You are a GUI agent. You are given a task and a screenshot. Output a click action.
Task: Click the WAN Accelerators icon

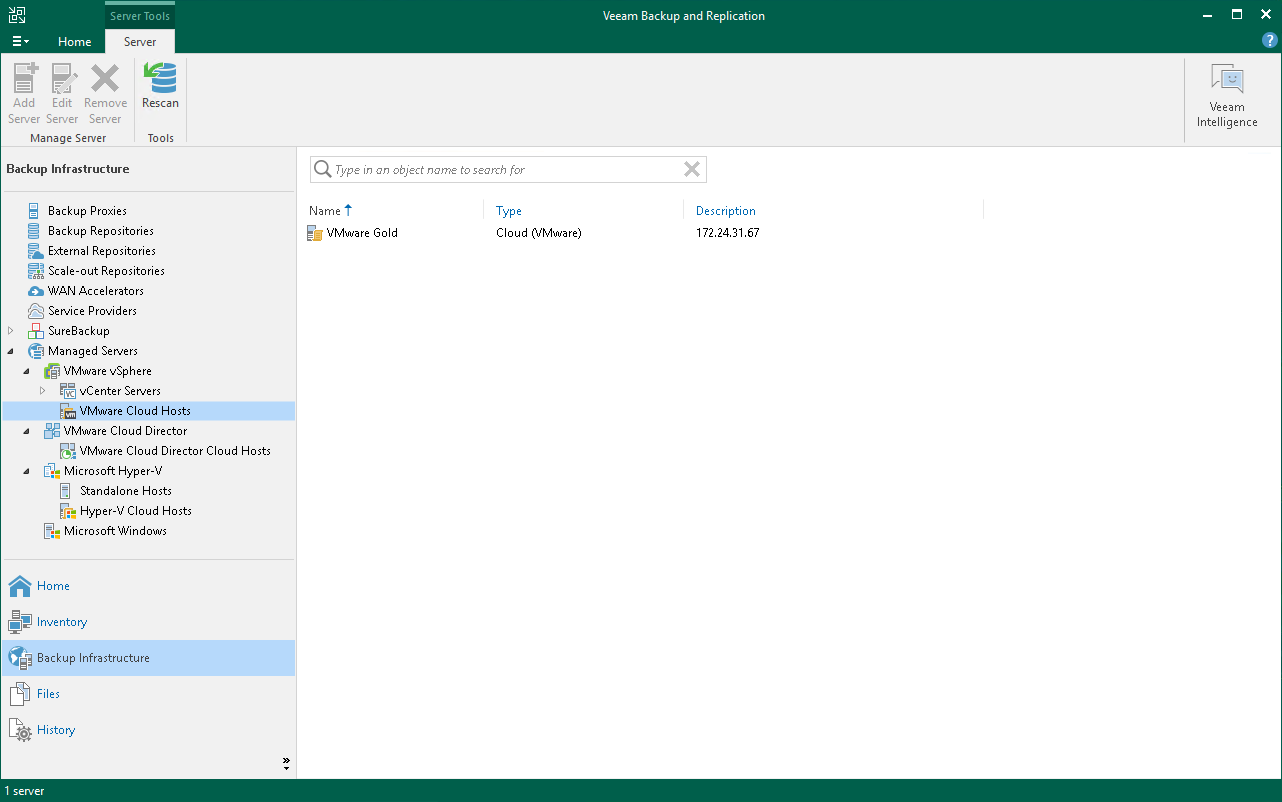click(36, 291)
